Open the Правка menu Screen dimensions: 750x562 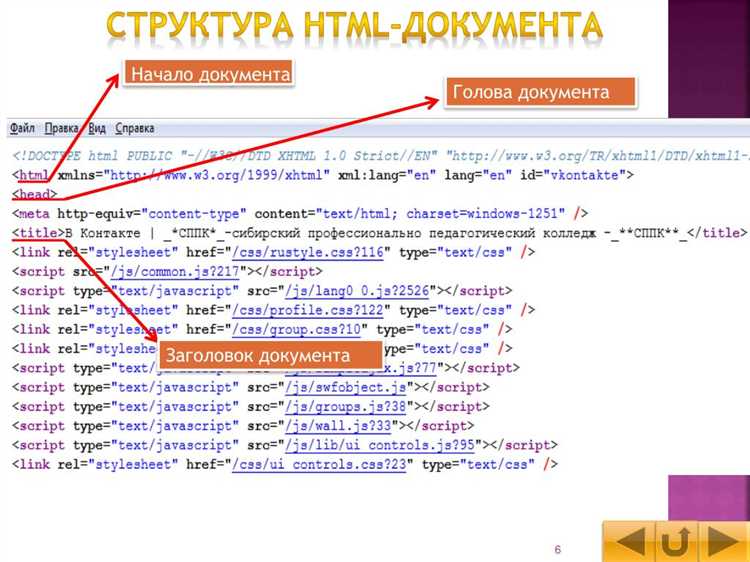[x=62, y=128]
